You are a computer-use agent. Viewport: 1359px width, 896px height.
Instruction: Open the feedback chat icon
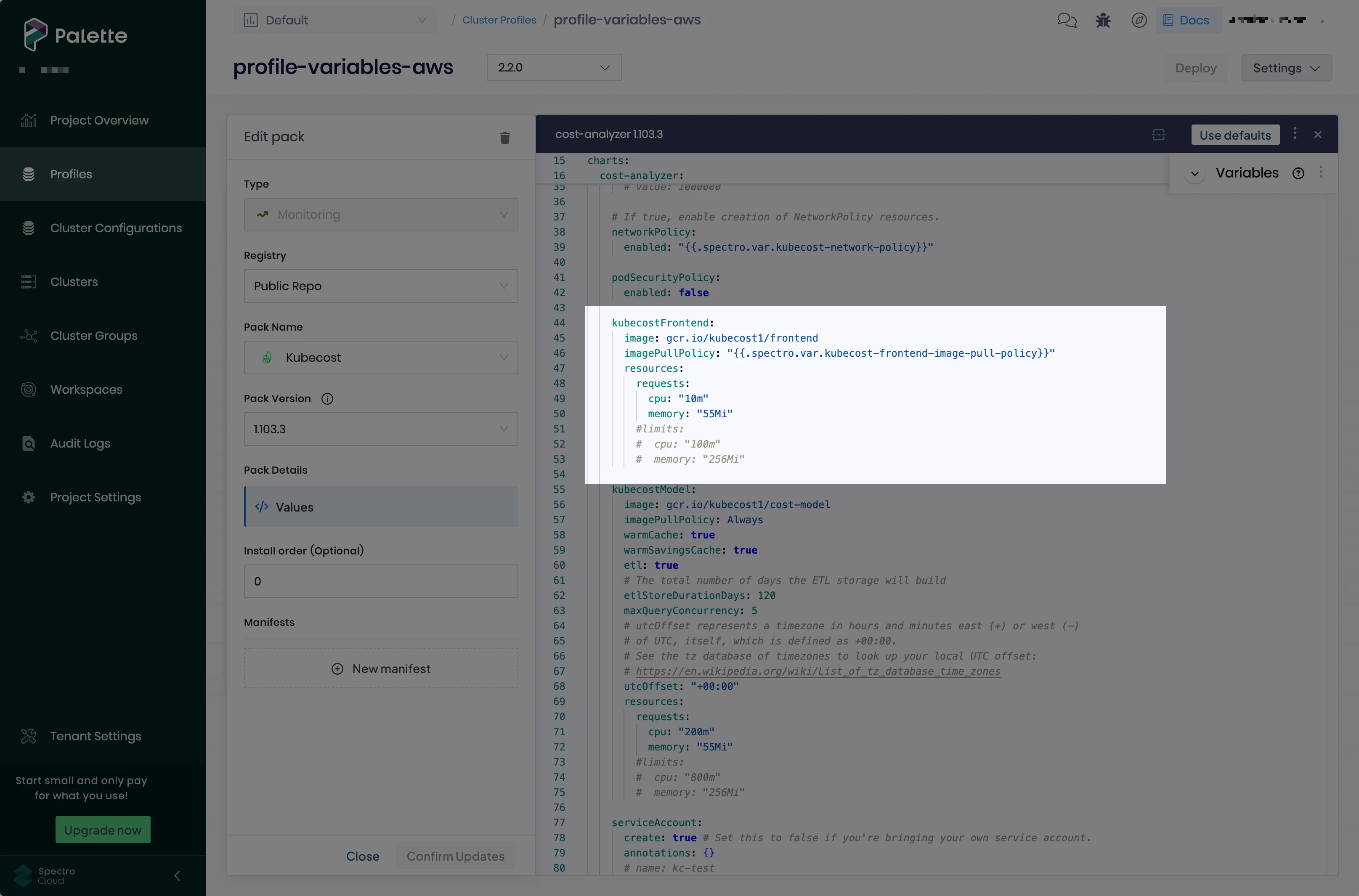coord(1067,20)
